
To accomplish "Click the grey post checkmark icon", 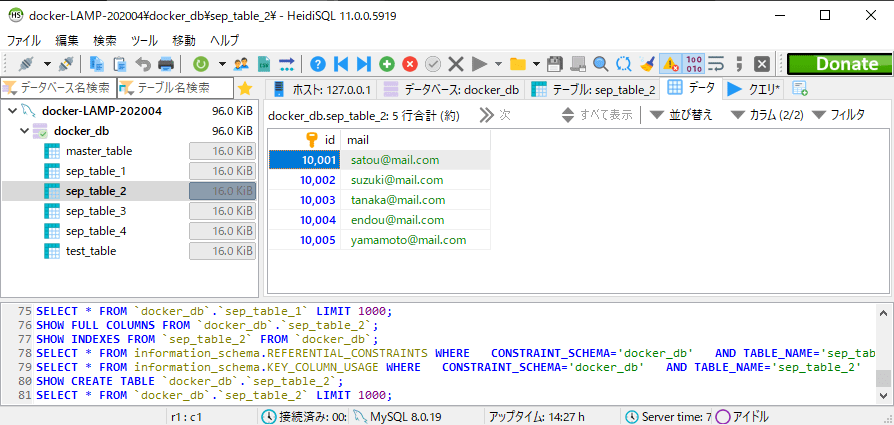I will [433, 64].
